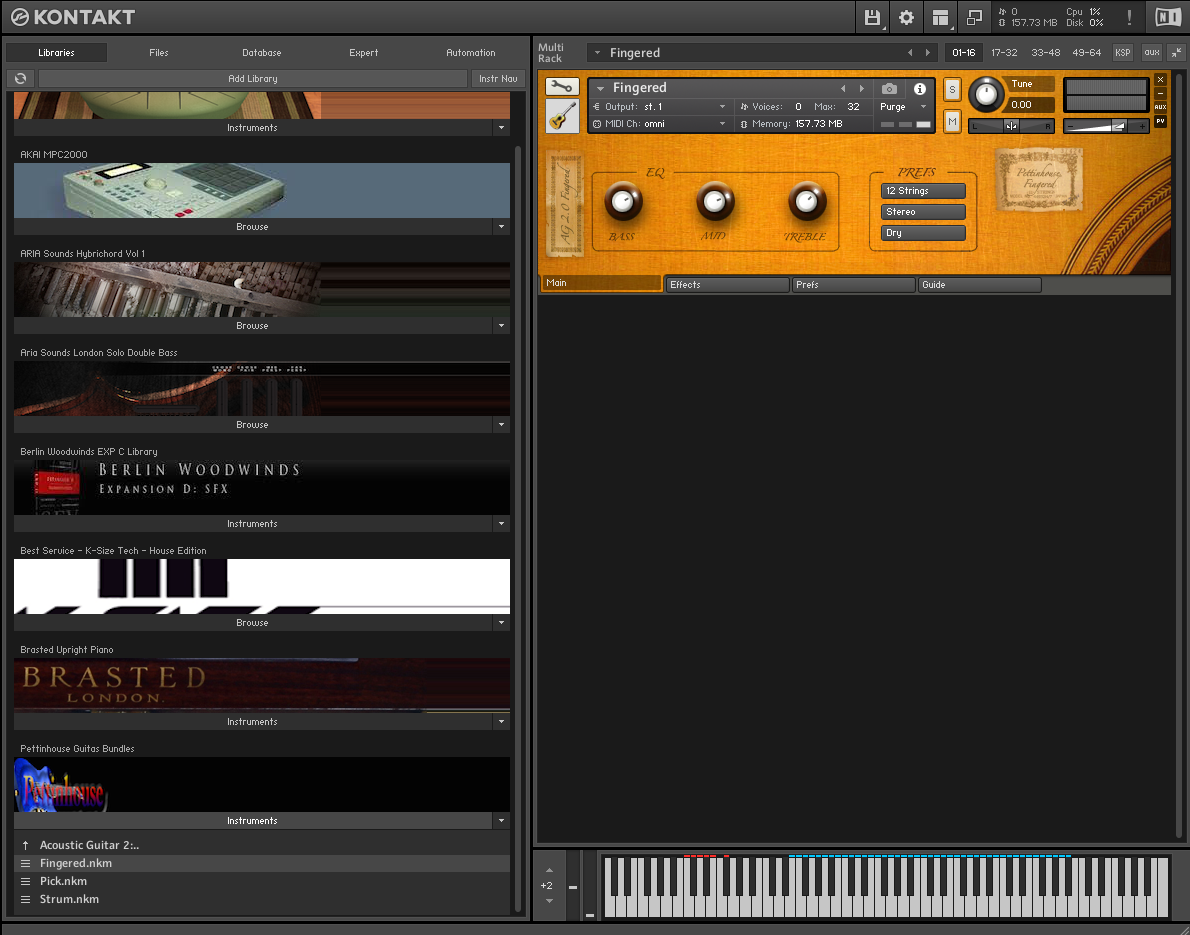Click the NI logo icon
Image resolution: width=1190 pixels, height=935 pixels.
click(x=1167, y=17)
